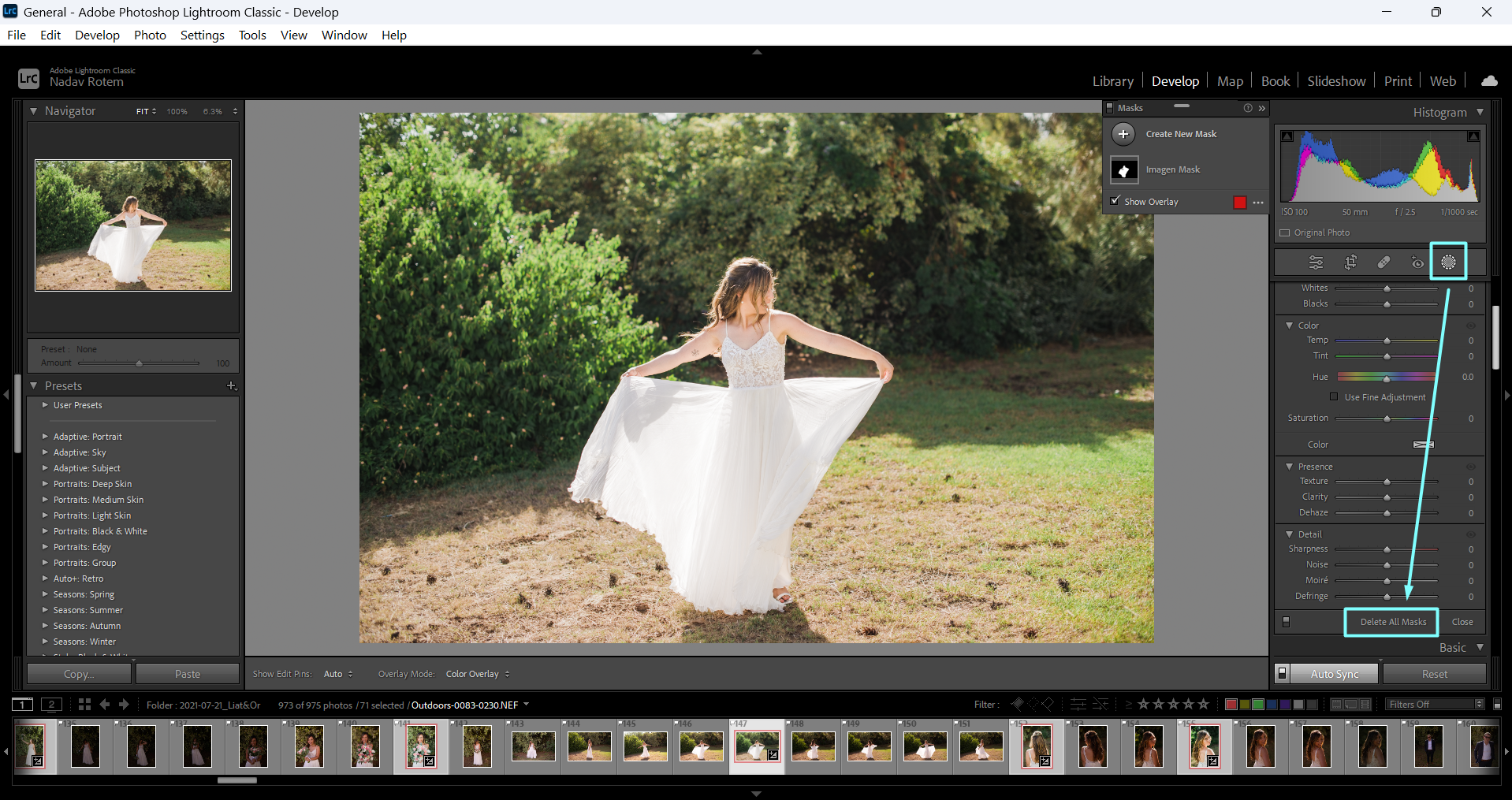Filter by unflagged photos icon
1512x800 pixels.
pyautogui.click(x=1033, y=704)
